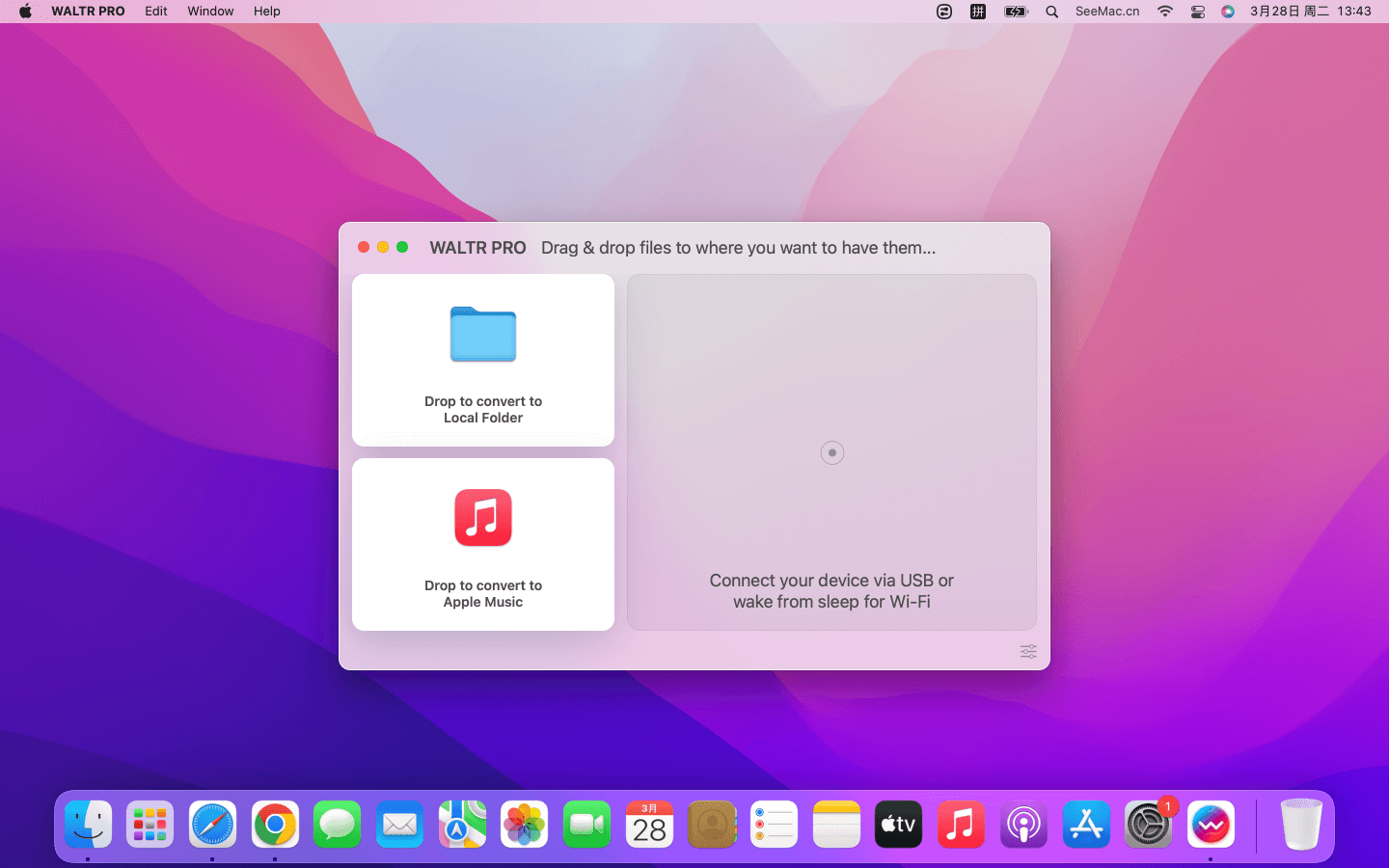The image size is (1389, 868).
Task: Click the Connect your device via USB area
Action: pyautogui.click(x=831, y=590)
